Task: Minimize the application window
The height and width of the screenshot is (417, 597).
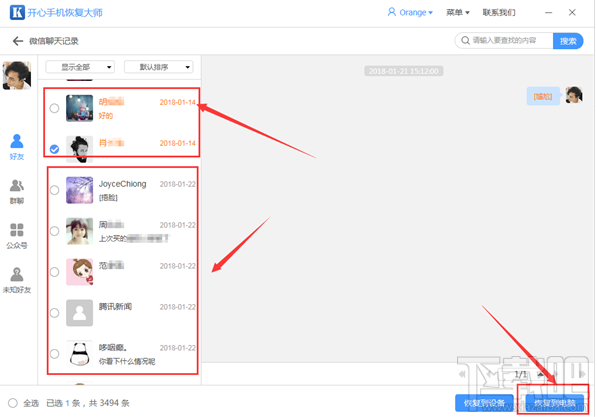Action: (x=548, y=13)
